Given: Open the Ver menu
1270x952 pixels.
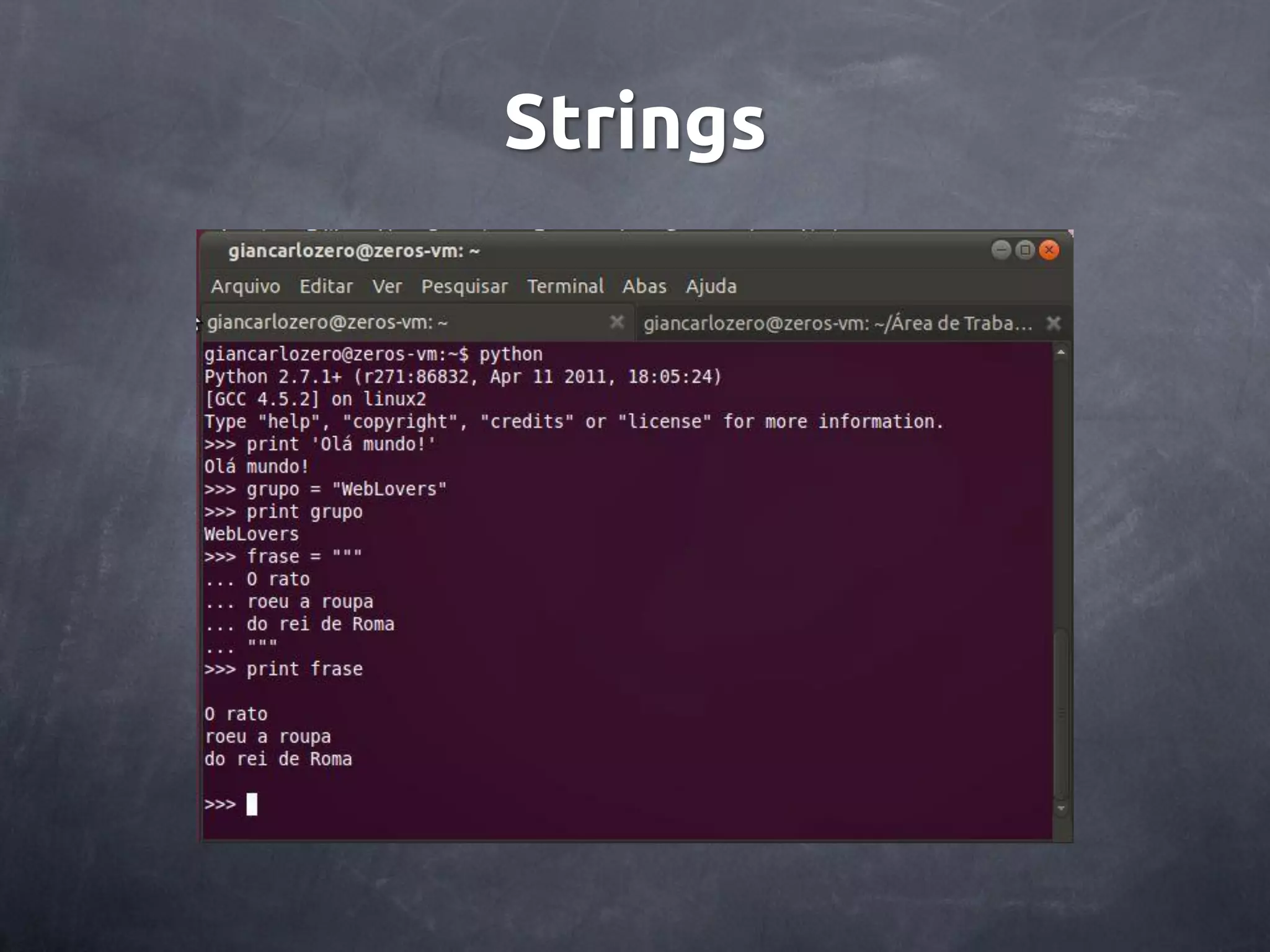Looking at the screenshot, I should coord(387,286).
